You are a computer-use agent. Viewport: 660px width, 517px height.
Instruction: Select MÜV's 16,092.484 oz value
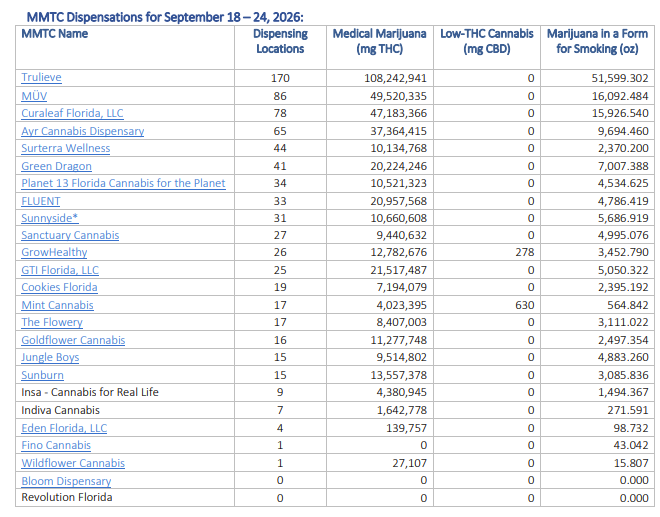(x=620, y=96)
